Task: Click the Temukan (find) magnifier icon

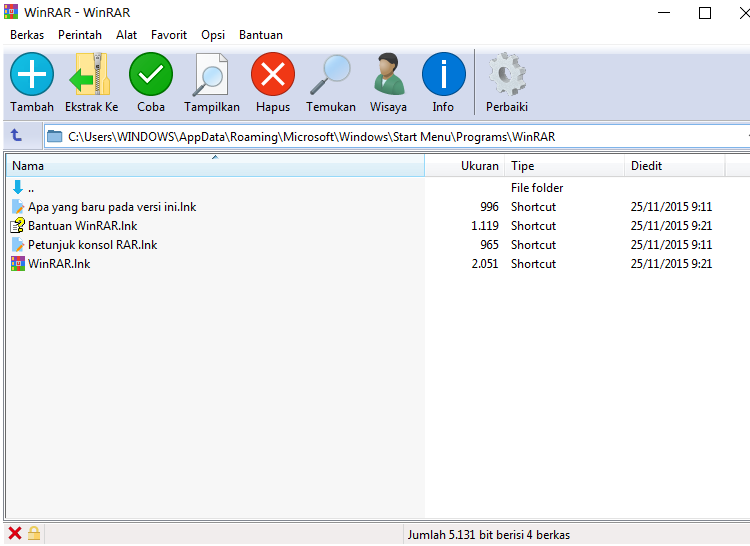Action: (x=331, y=75)
